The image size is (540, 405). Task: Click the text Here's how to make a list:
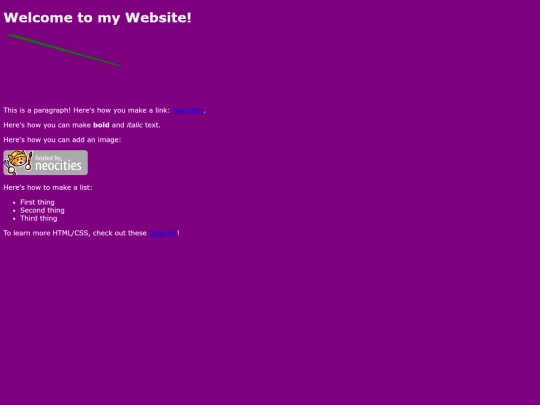pos(48,188)
